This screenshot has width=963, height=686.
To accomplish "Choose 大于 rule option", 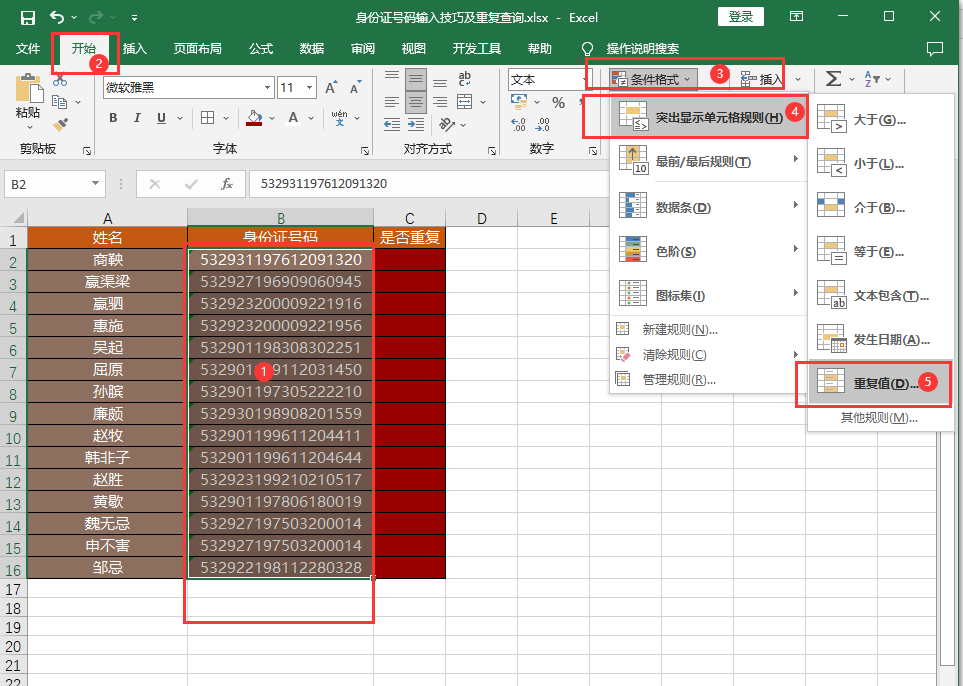I will click(x=878, y=120).
